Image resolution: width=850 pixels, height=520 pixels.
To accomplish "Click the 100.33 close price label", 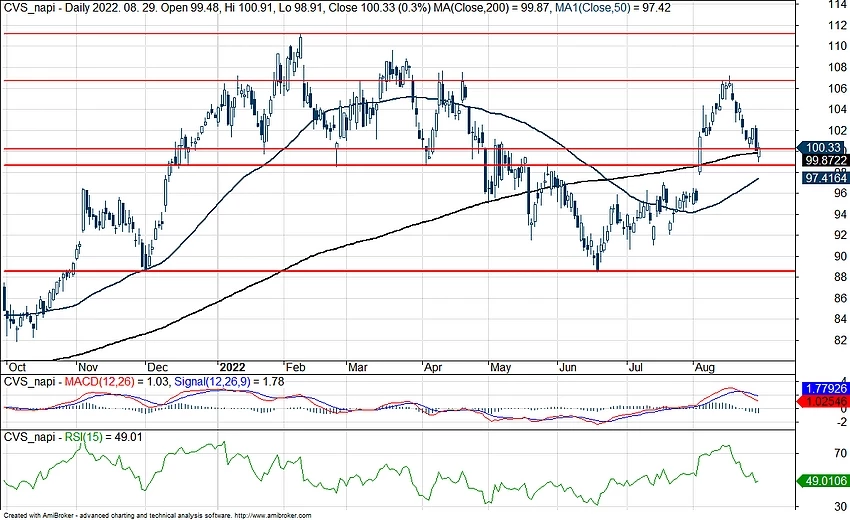I will click(x=823, y=147).
